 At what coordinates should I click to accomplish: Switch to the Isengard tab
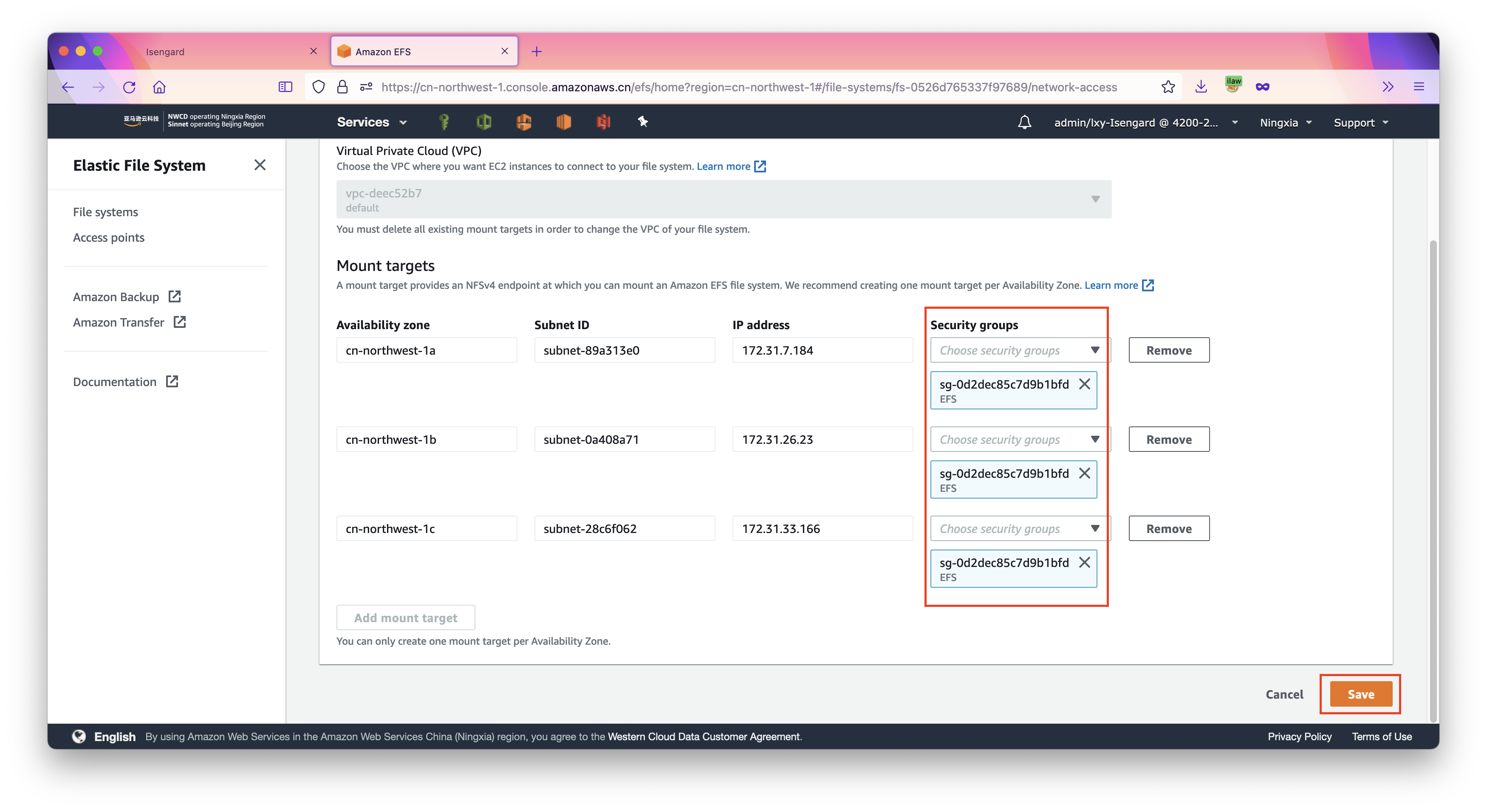point(231,51)
